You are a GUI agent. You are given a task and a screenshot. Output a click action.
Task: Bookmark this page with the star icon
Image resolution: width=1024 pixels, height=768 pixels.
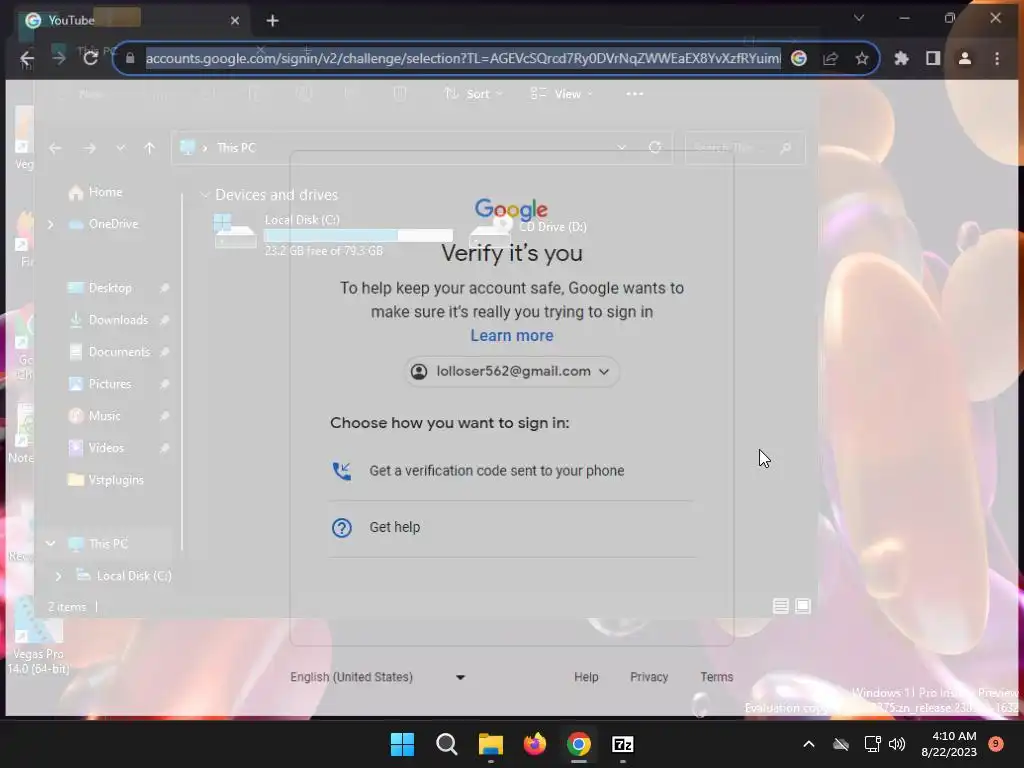862,59
